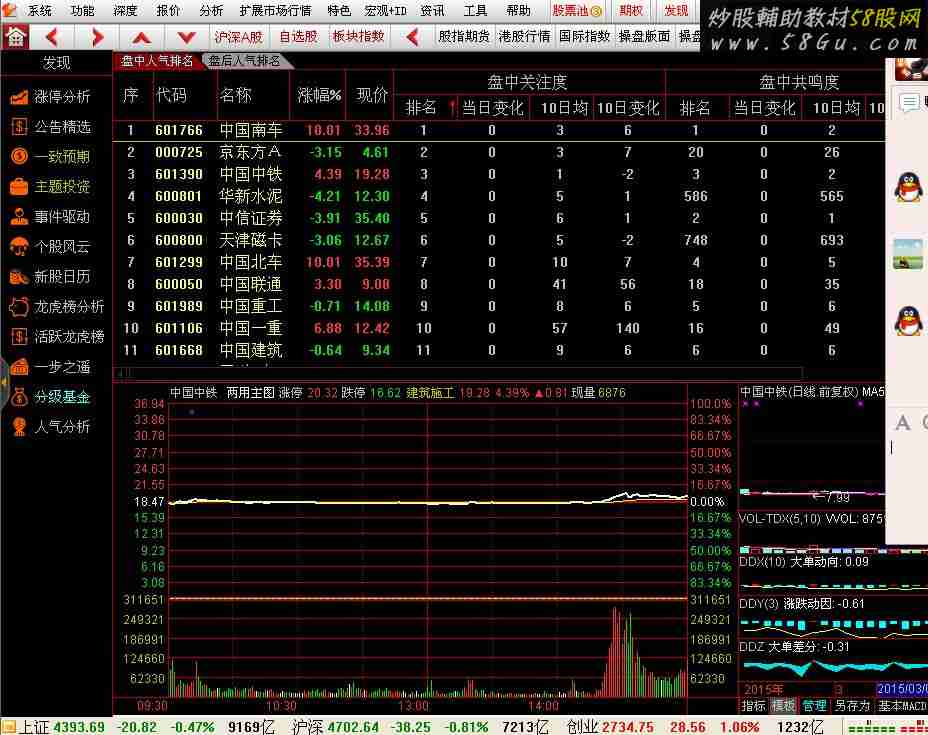Collapse the sidebar using the left edge handle
This screenshot has height=735, width=928.
pyautogui.click(x=3, y=382)
